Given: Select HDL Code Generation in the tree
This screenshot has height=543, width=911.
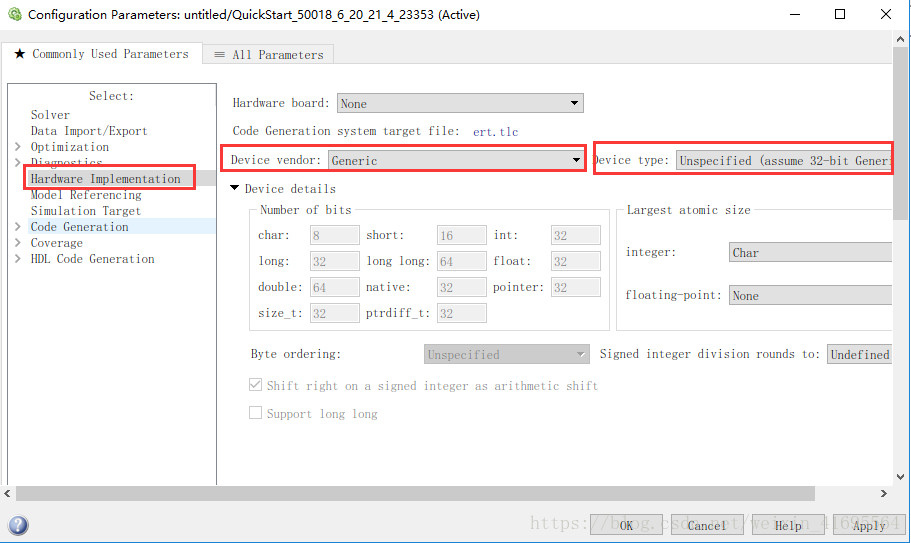Looking at the screenshot, I should point(92,258).
